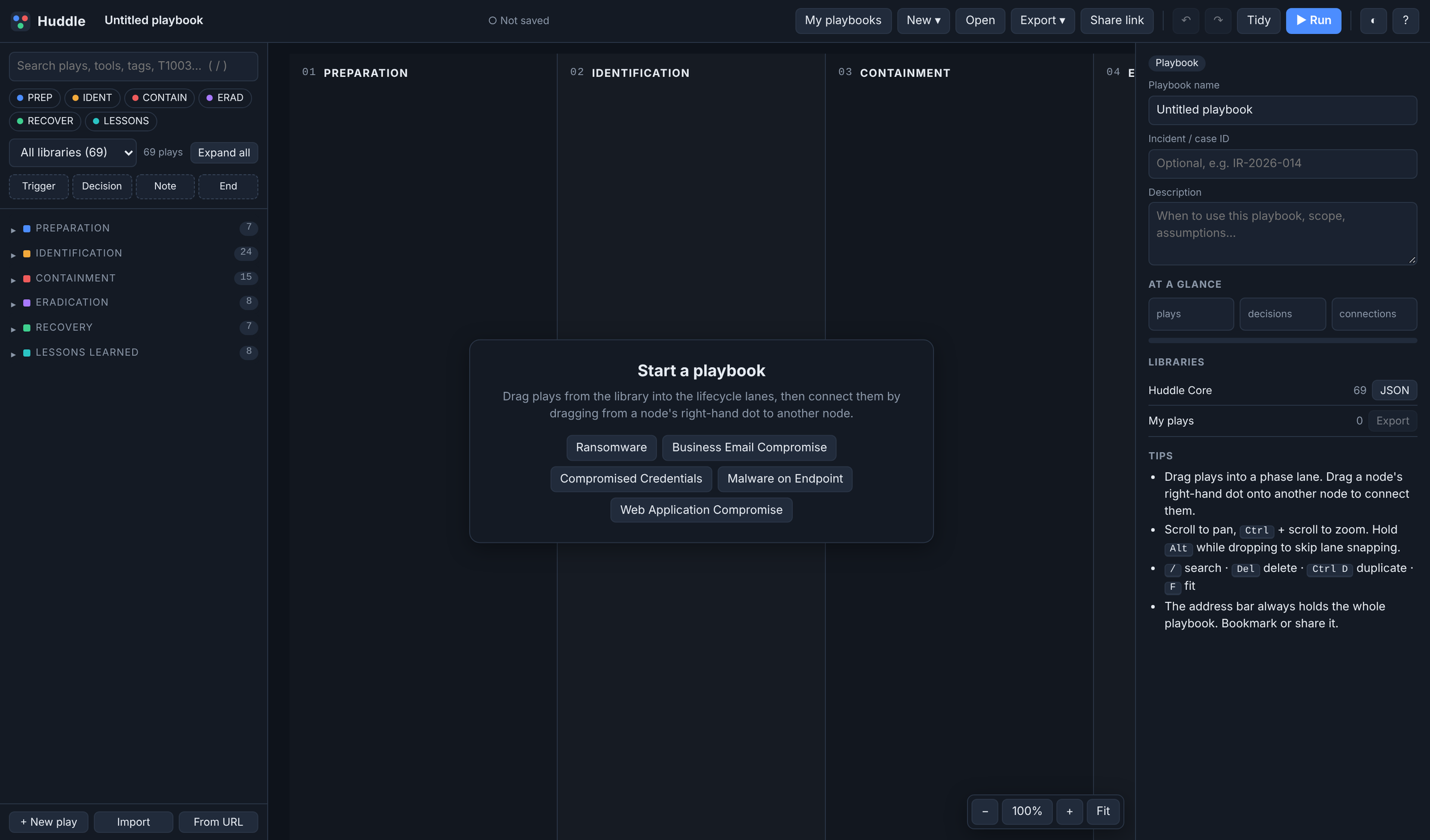The width and height of the screenshot is (1430, 840).
Task: Click the Search plays input field
Action: tap(133, 66)
